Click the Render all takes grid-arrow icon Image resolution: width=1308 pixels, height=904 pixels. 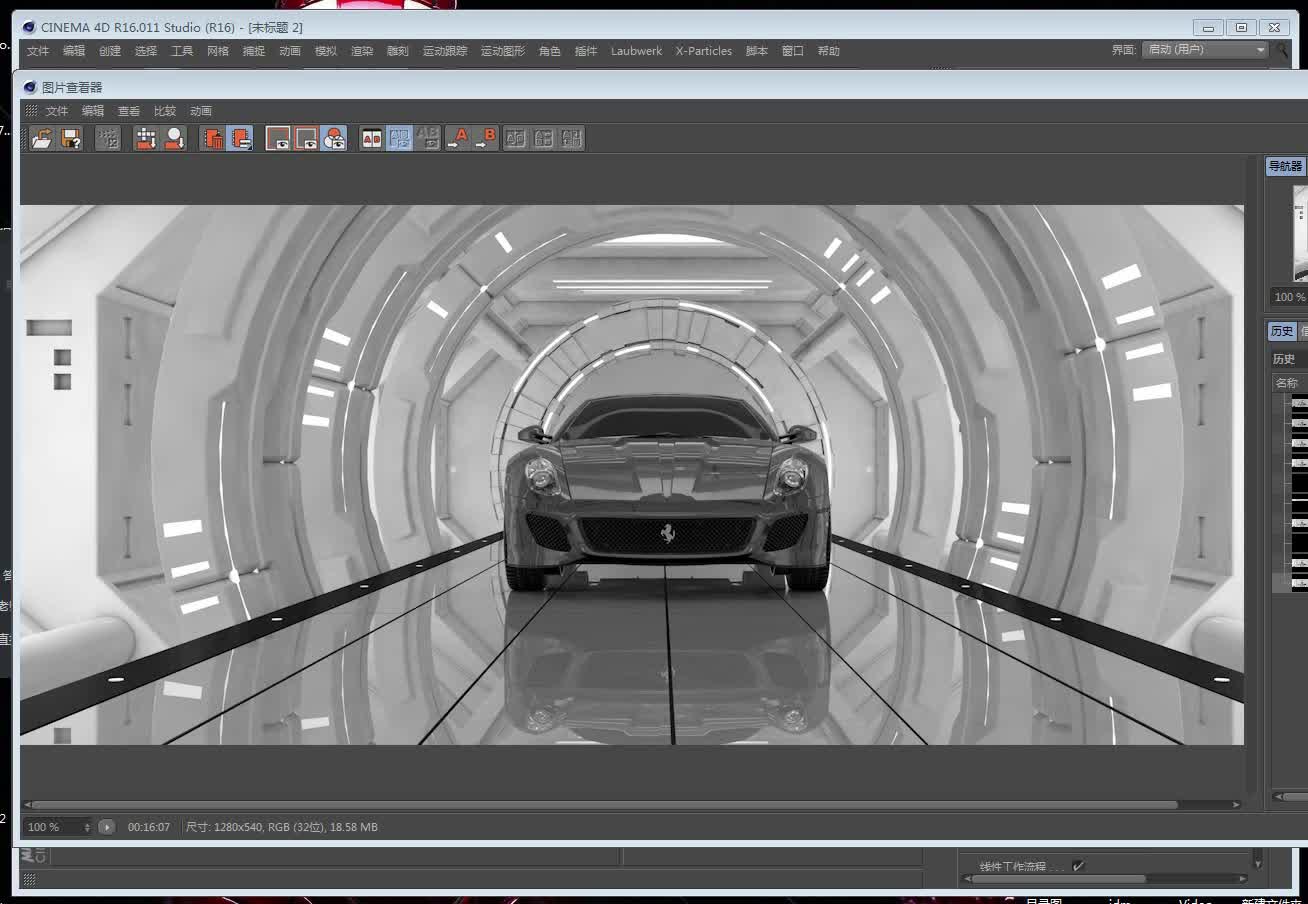[x=146, y=139]
